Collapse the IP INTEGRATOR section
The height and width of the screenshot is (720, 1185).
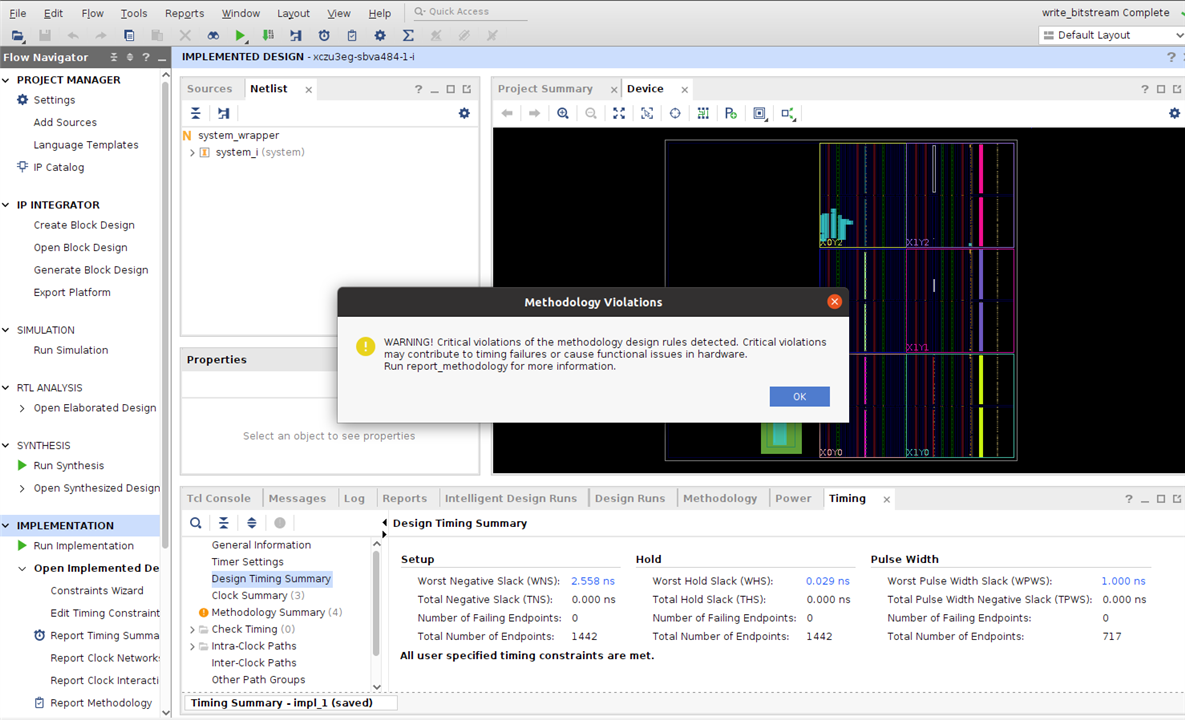6,205
